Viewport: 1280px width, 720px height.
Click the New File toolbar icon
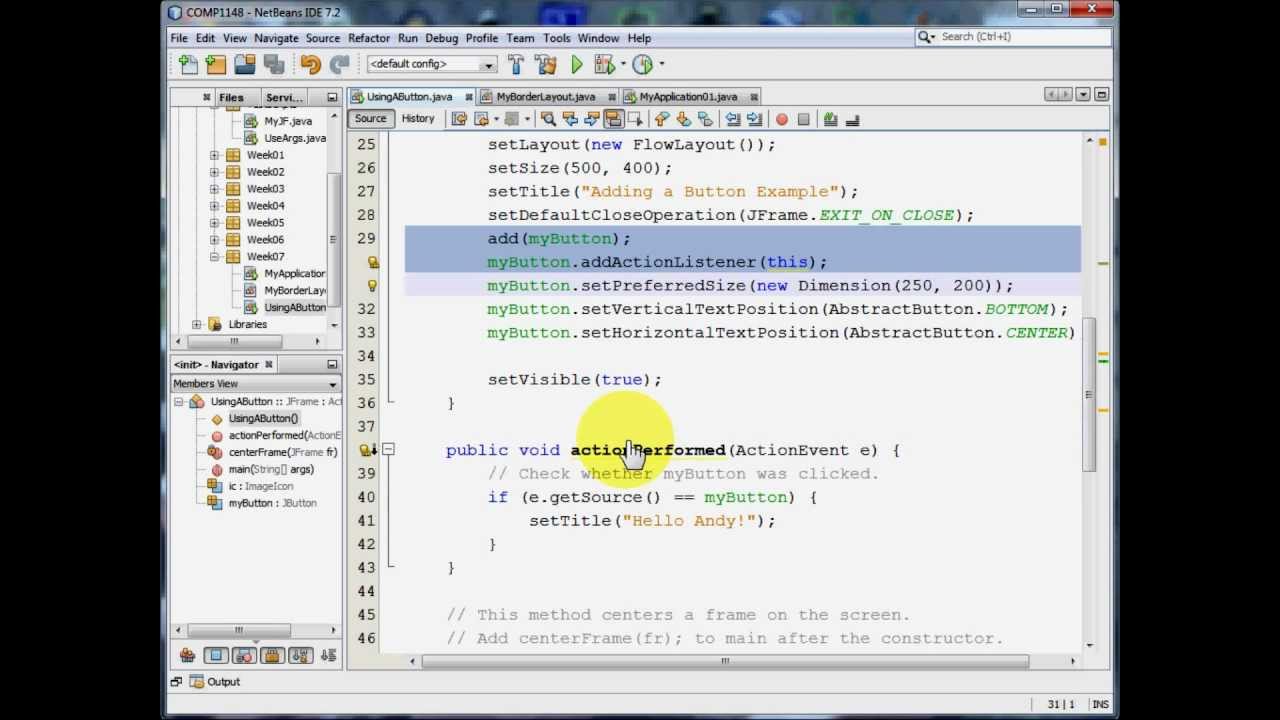point(188,65)
